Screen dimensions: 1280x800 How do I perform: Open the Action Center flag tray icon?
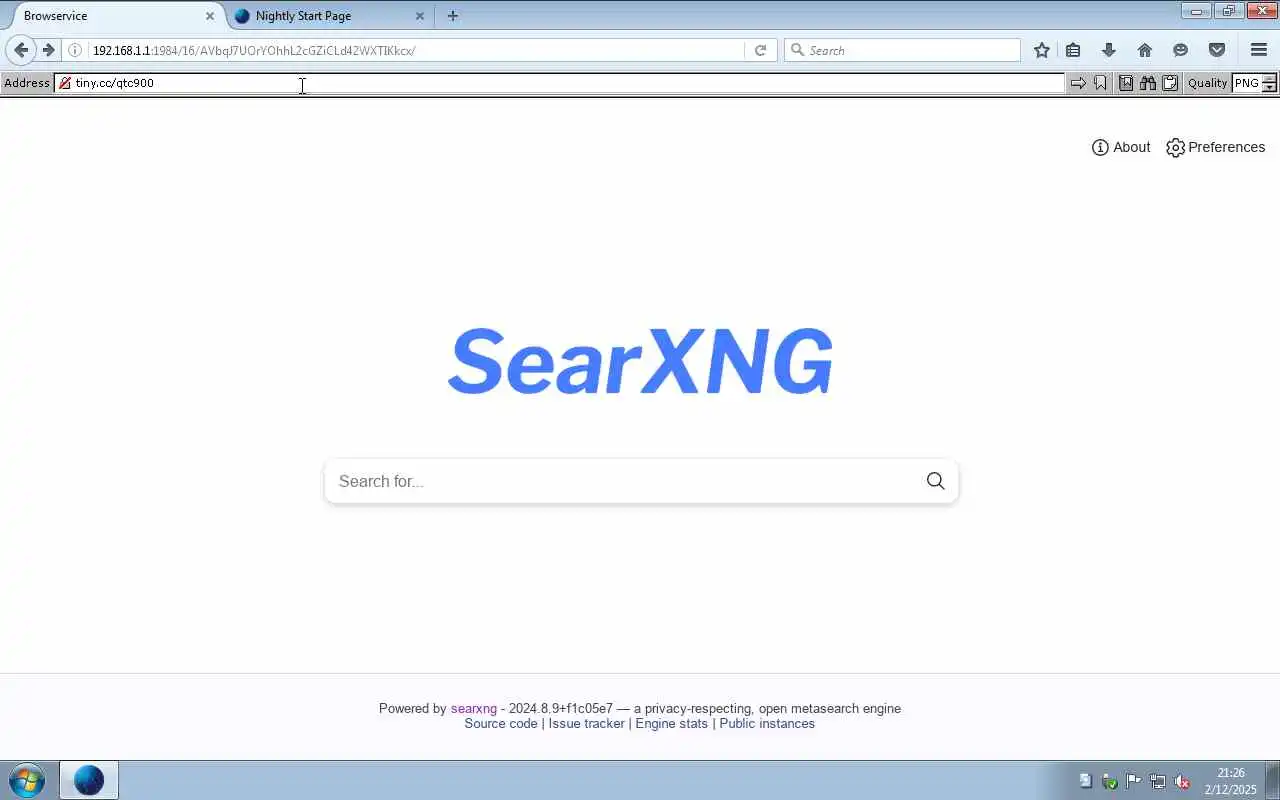click(x=1133, y=781)
